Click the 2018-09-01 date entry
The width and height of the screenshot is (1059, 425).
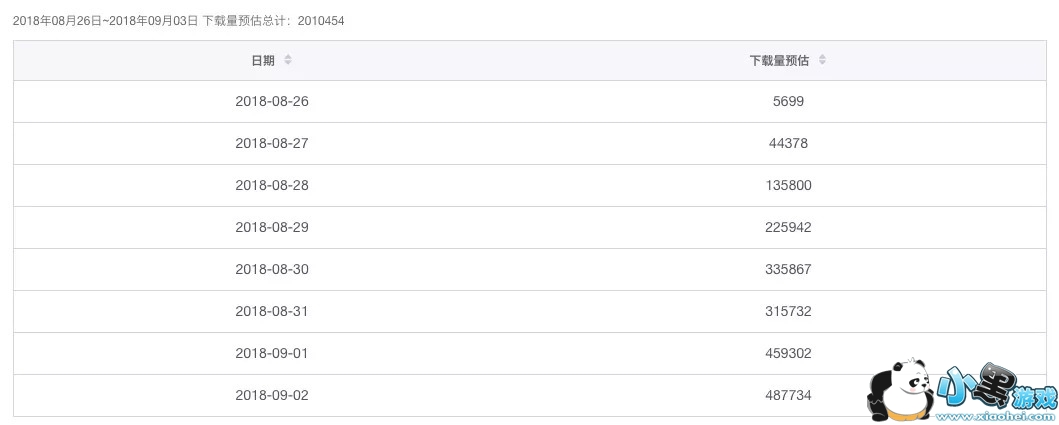tap(272, 353)
